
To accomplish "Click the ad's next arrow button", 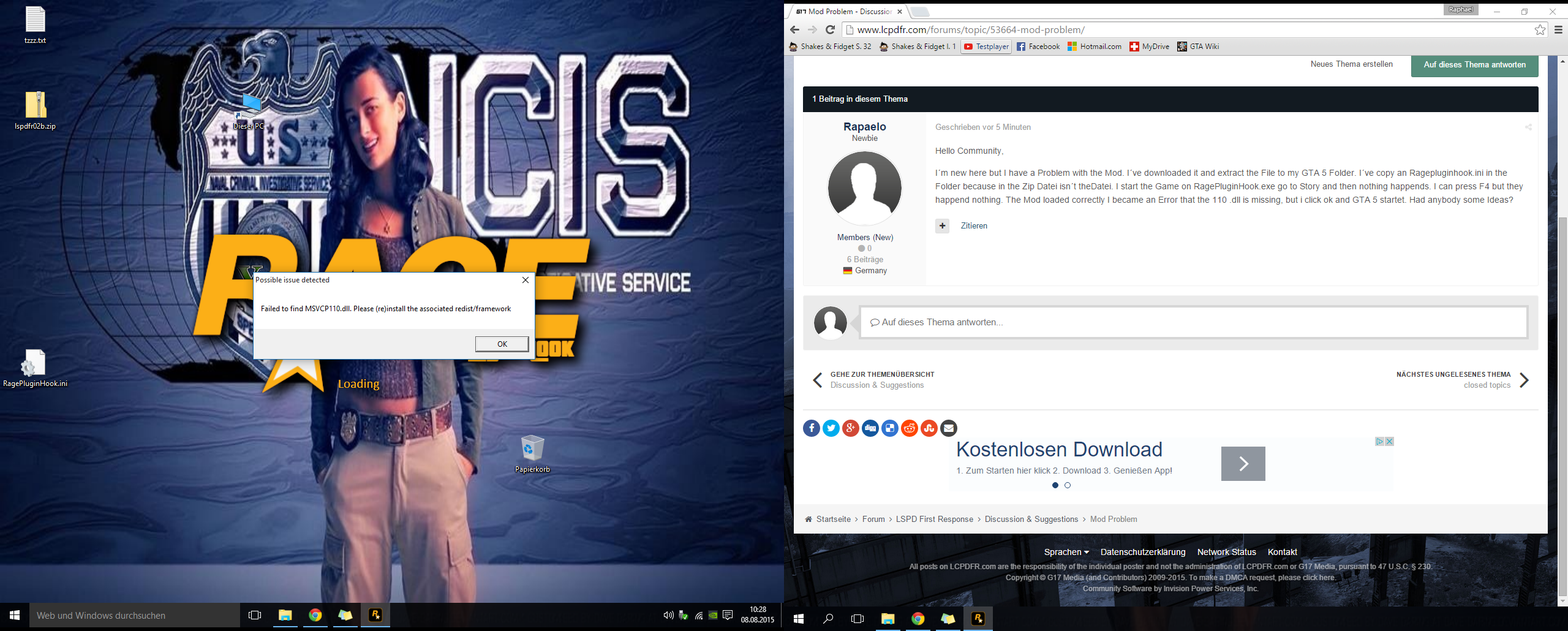I will pos(1243,464).
